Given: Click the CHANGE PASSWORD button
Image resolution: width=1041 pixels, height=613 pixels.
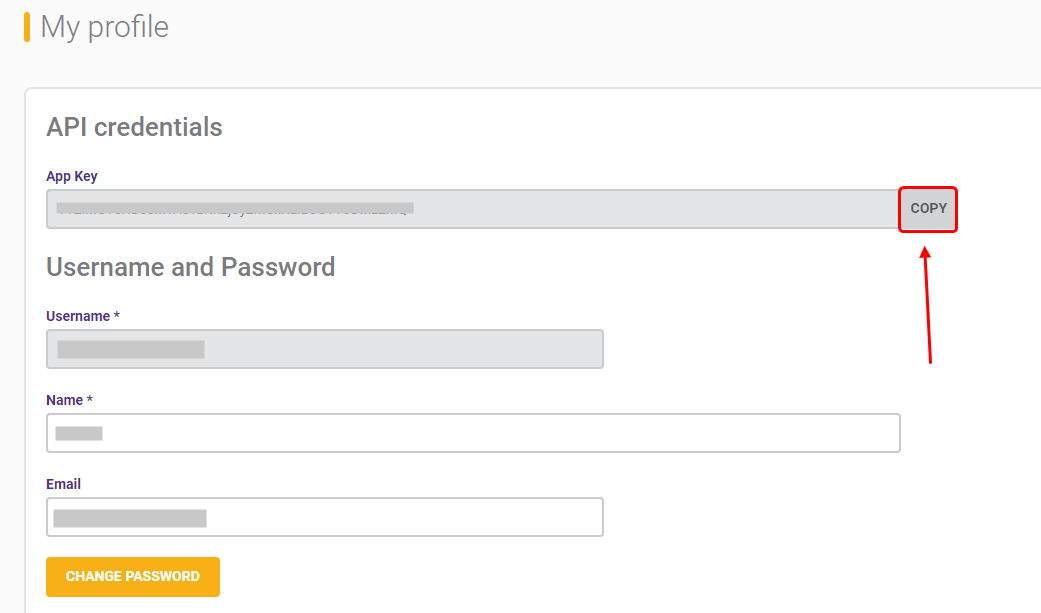Looking at the screenshot, I should point(133,576).
